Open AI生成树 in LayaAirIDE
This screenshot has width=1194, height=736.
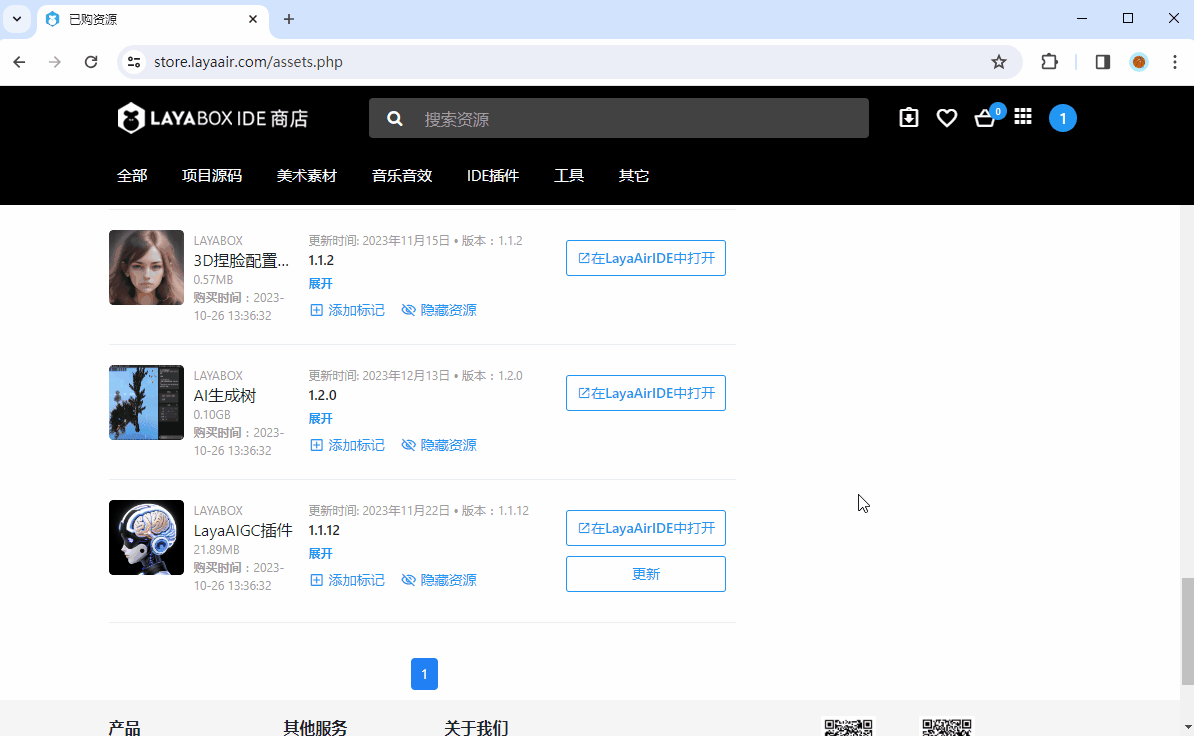(x=645, y=393)
